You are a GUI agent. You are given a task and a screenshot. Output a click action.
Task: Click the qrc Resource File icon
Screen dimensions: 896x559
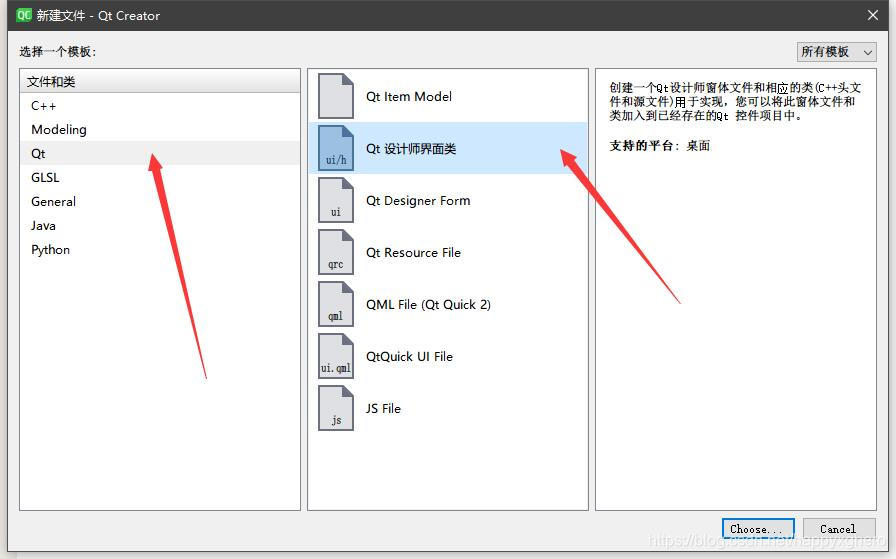point(335,252)
